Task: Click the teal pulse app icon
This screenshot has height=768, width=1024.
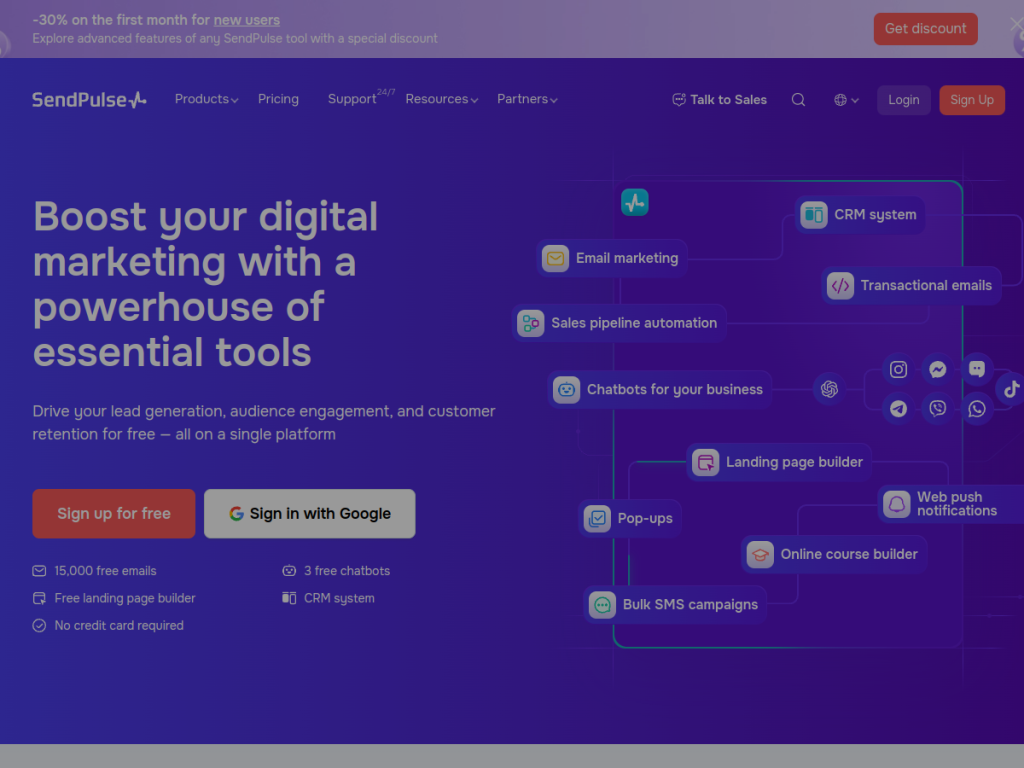Action: pyautogui.click(x=635, y=202)
